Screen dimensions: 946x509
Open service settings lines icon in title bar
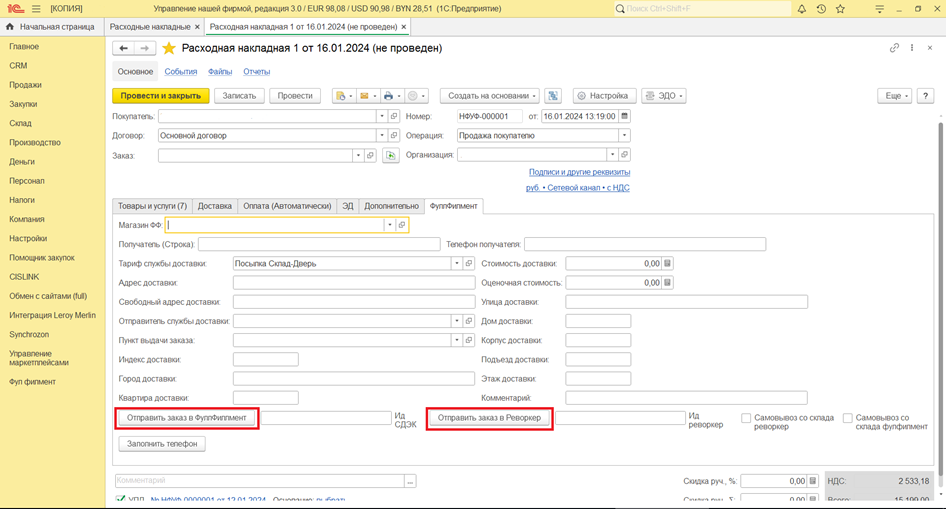click(880, 9)
